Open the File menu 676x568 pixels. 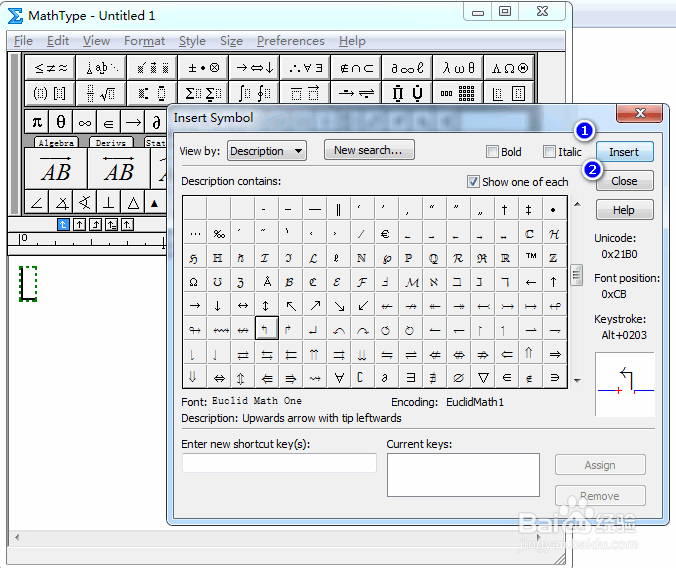pos(23,41)
